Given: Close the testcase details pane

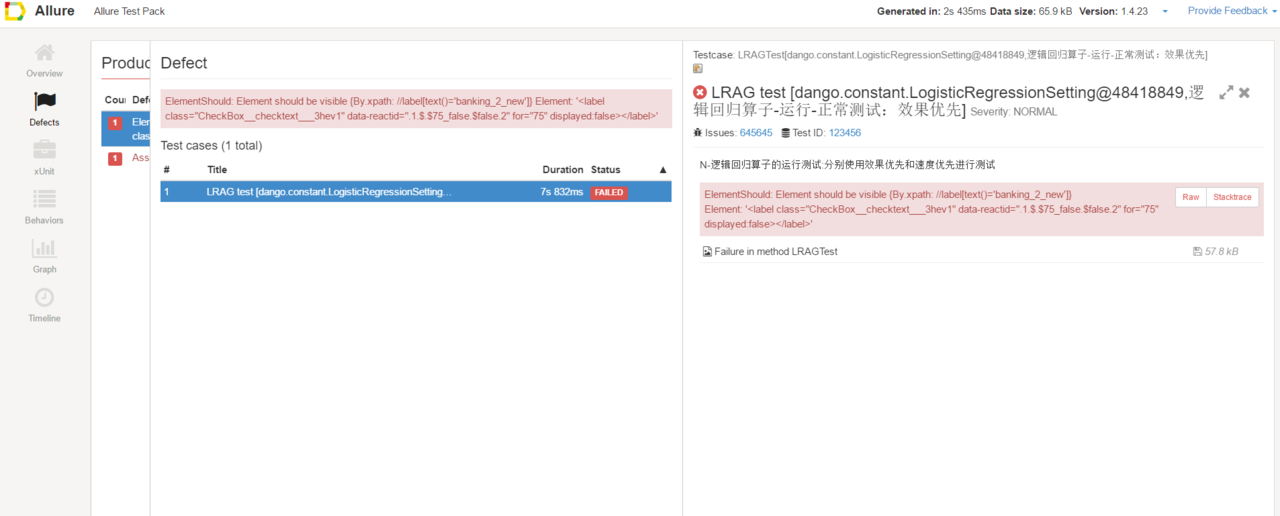Looking at the screenshot, I should [x=1245, y=92].
